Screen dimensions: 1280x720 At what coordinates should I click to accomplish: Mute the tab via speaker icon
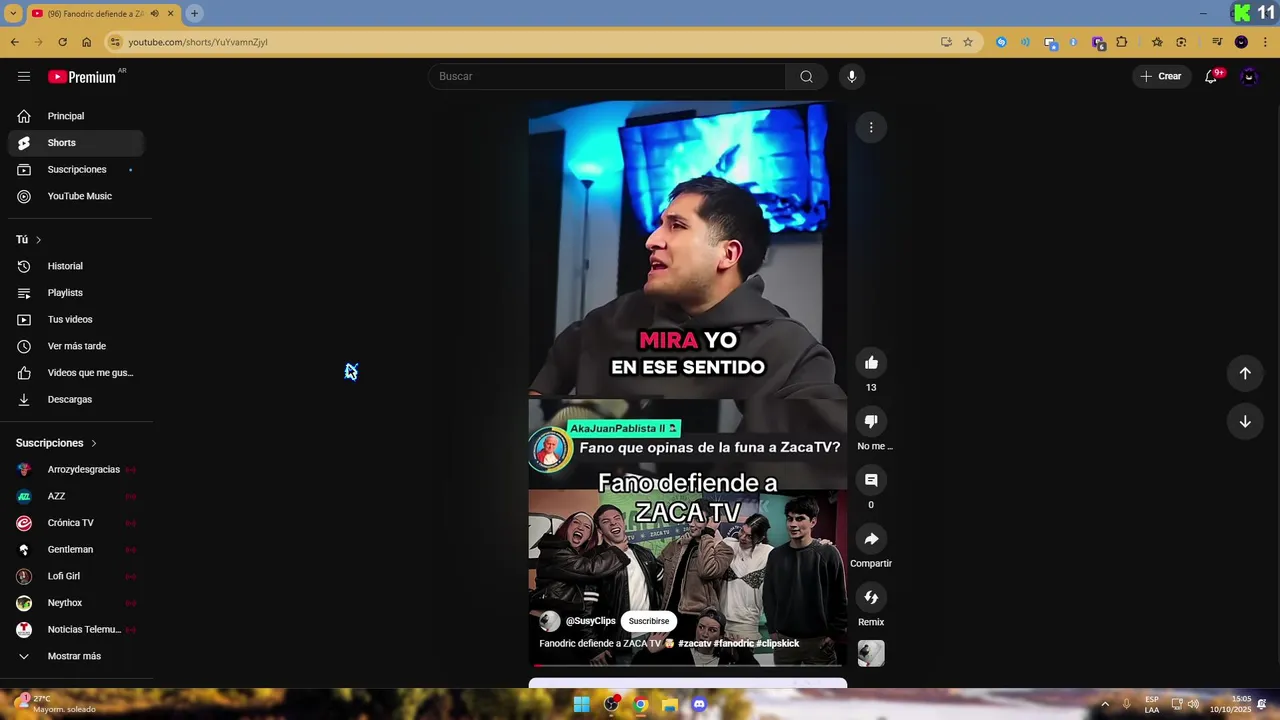(155, 14)
